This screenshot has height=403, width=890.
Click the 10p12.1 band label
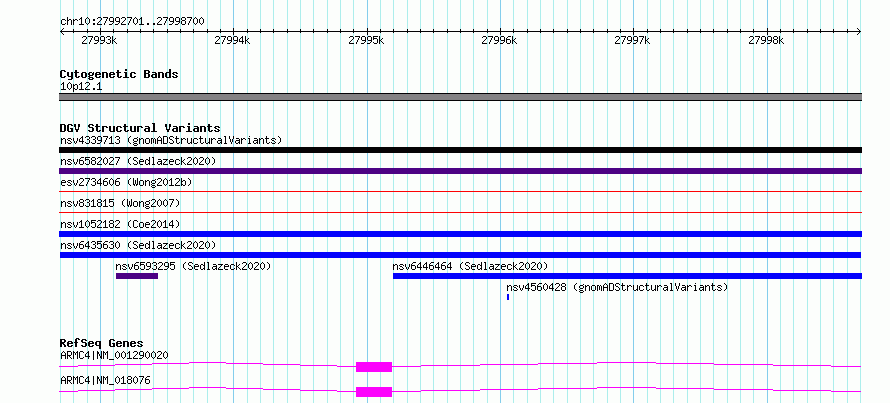81,87
